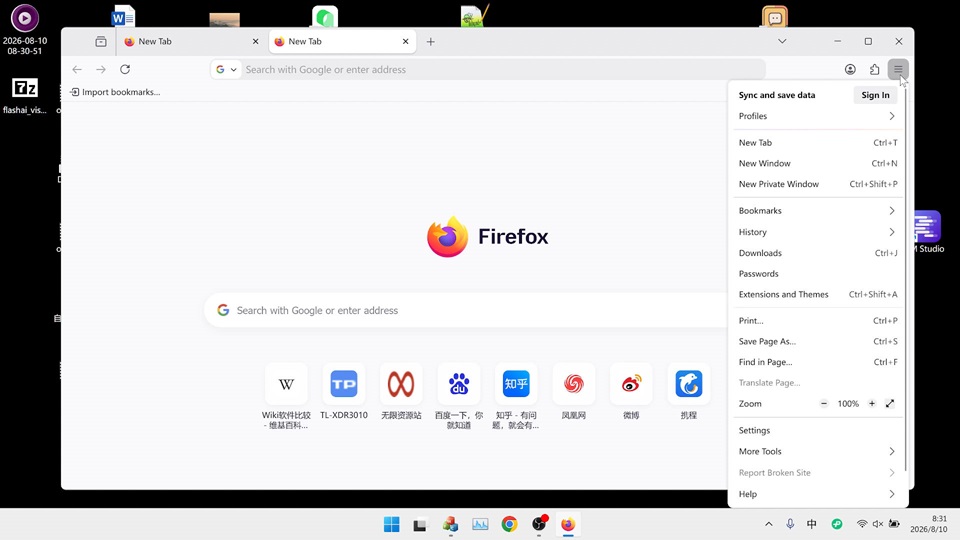Click Import bookmarks link
960x540 pixels.
point(115,92)
